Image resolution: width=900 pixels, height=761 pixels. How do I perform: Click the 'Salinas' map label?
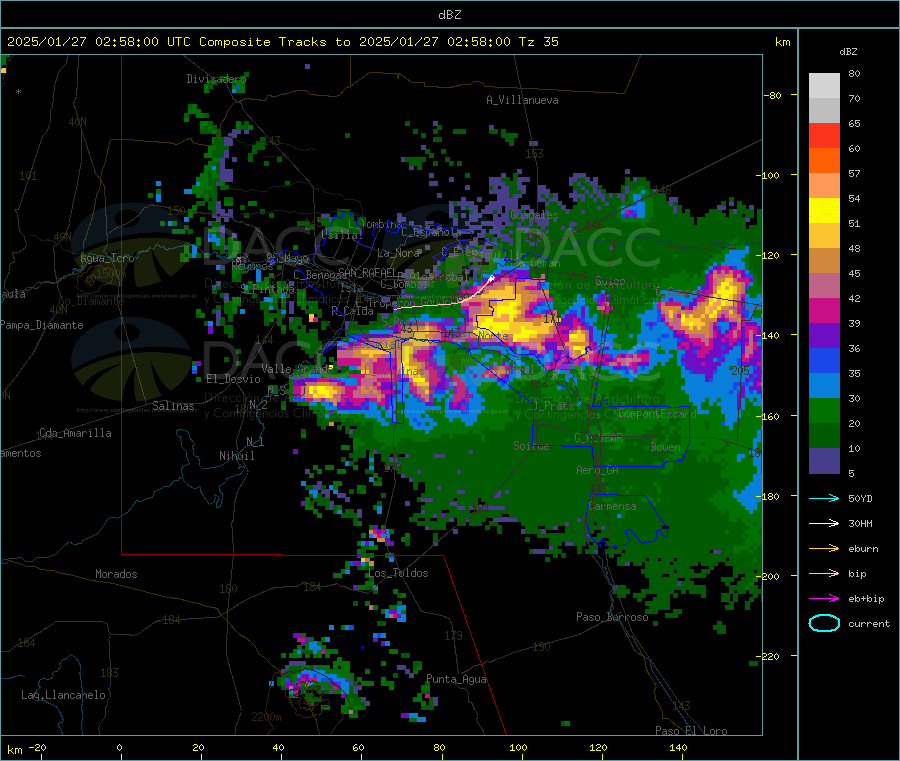click(173, 406)
